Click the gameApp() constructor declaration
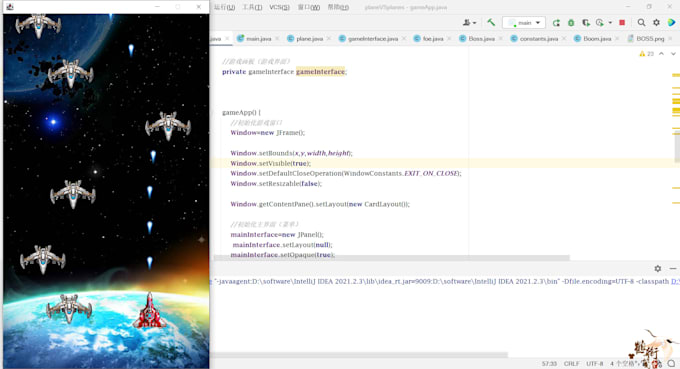The height and width of the screenshot is (369, 680). (241, 113)
